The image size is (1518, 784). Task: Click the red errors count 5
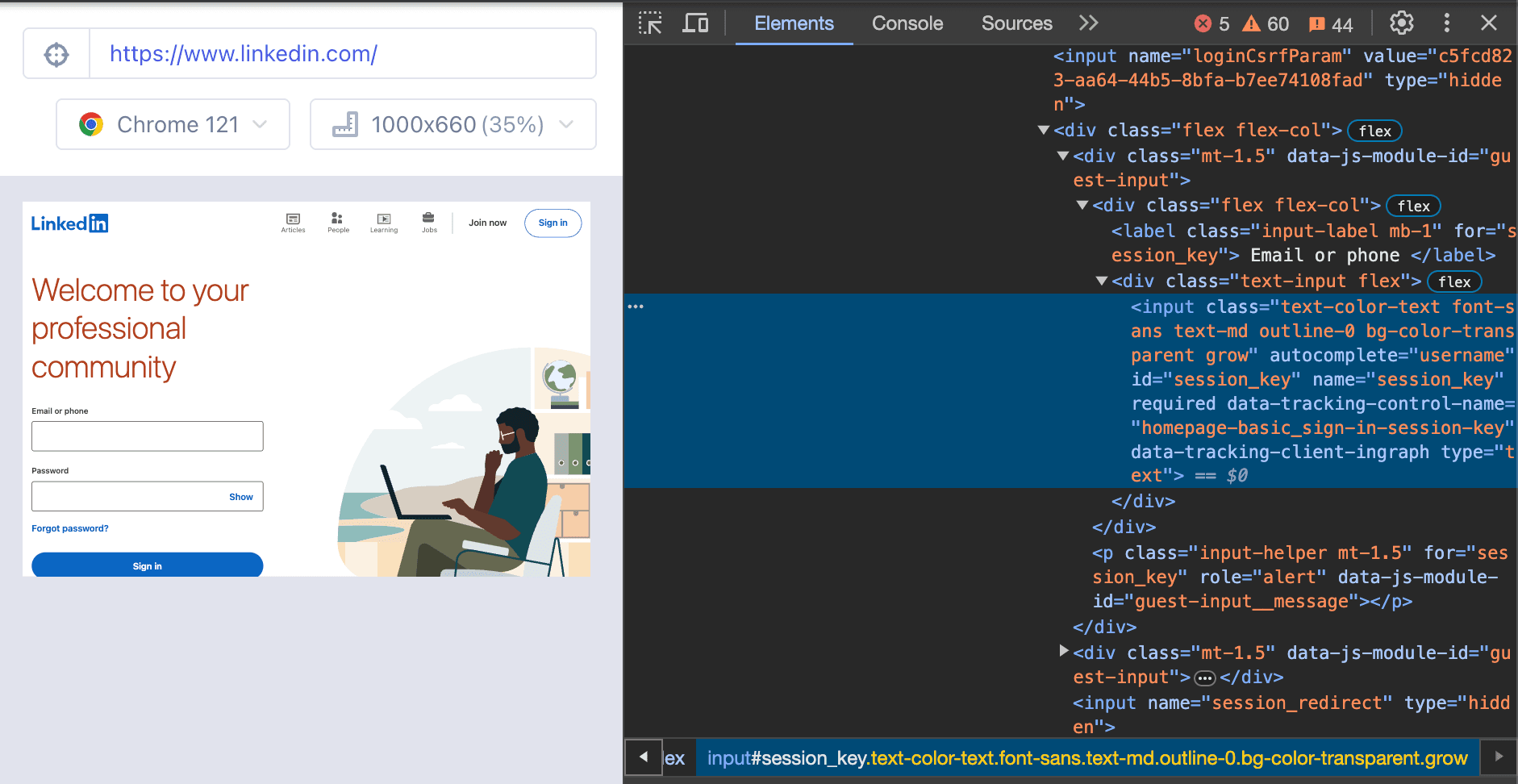pos(1212,24)
